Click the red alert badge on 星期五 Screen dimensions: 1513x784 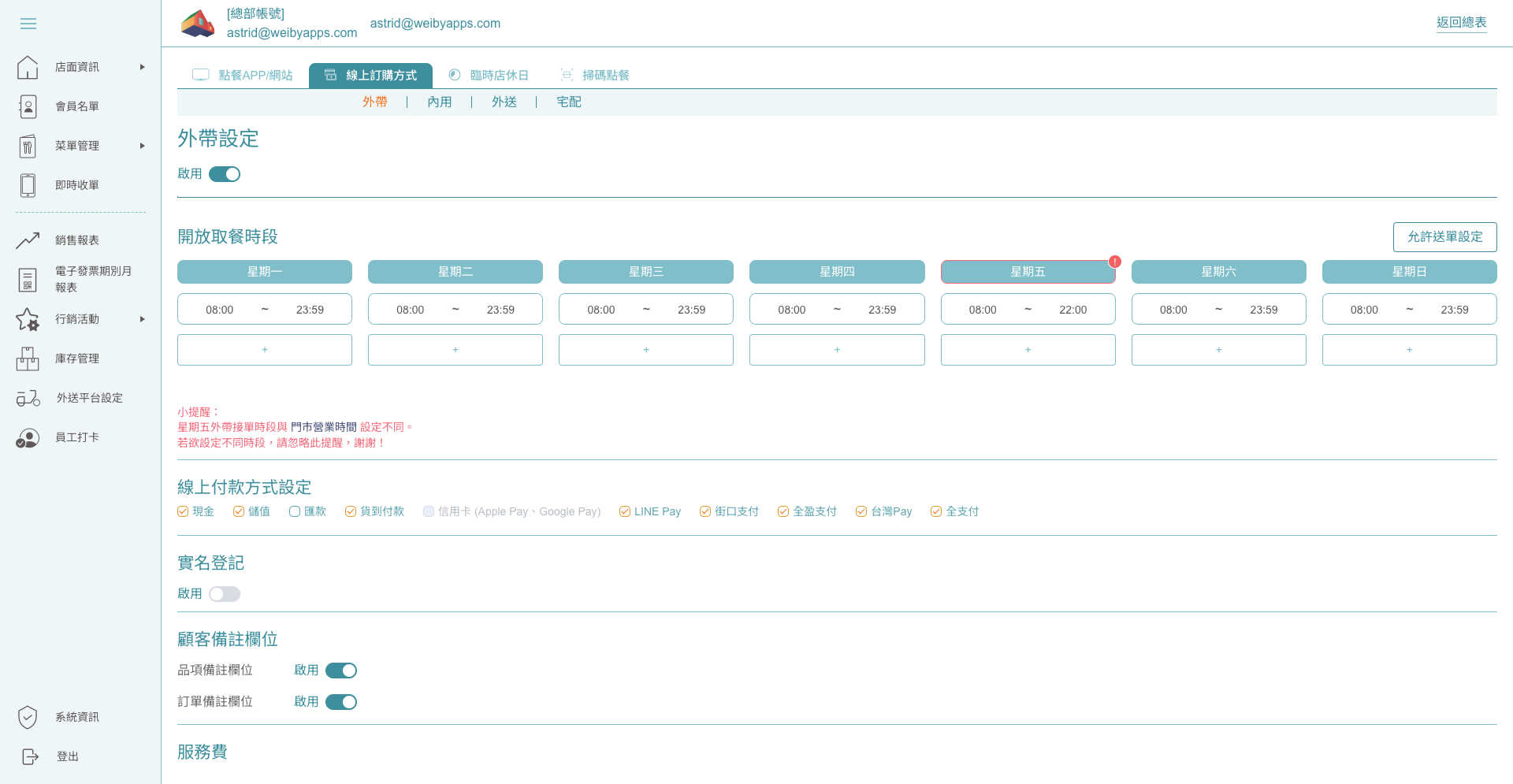1114,262
